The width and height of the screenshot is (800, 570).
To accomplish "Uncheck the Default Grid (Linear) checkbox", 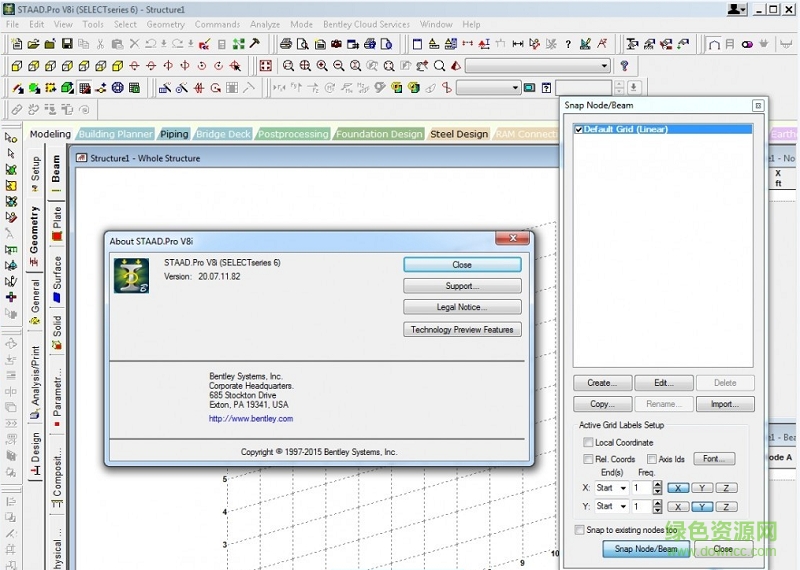I will (x=579, y=129).
